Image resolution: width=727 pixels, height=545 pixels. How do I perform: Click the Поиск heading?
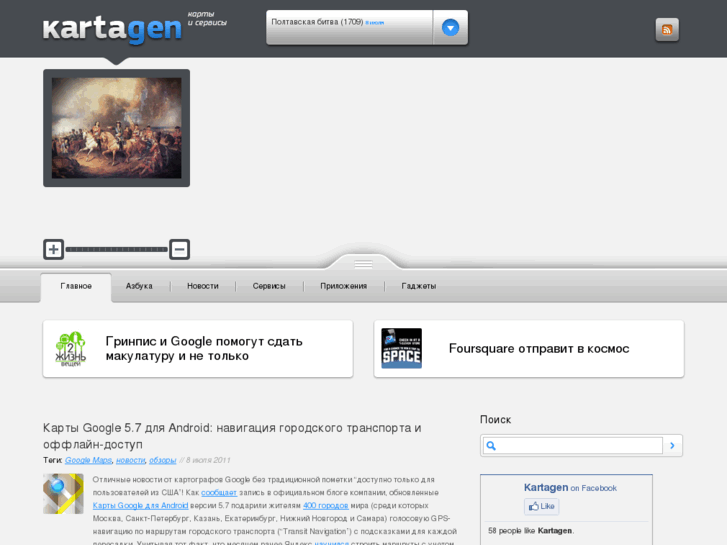point(495,420)
